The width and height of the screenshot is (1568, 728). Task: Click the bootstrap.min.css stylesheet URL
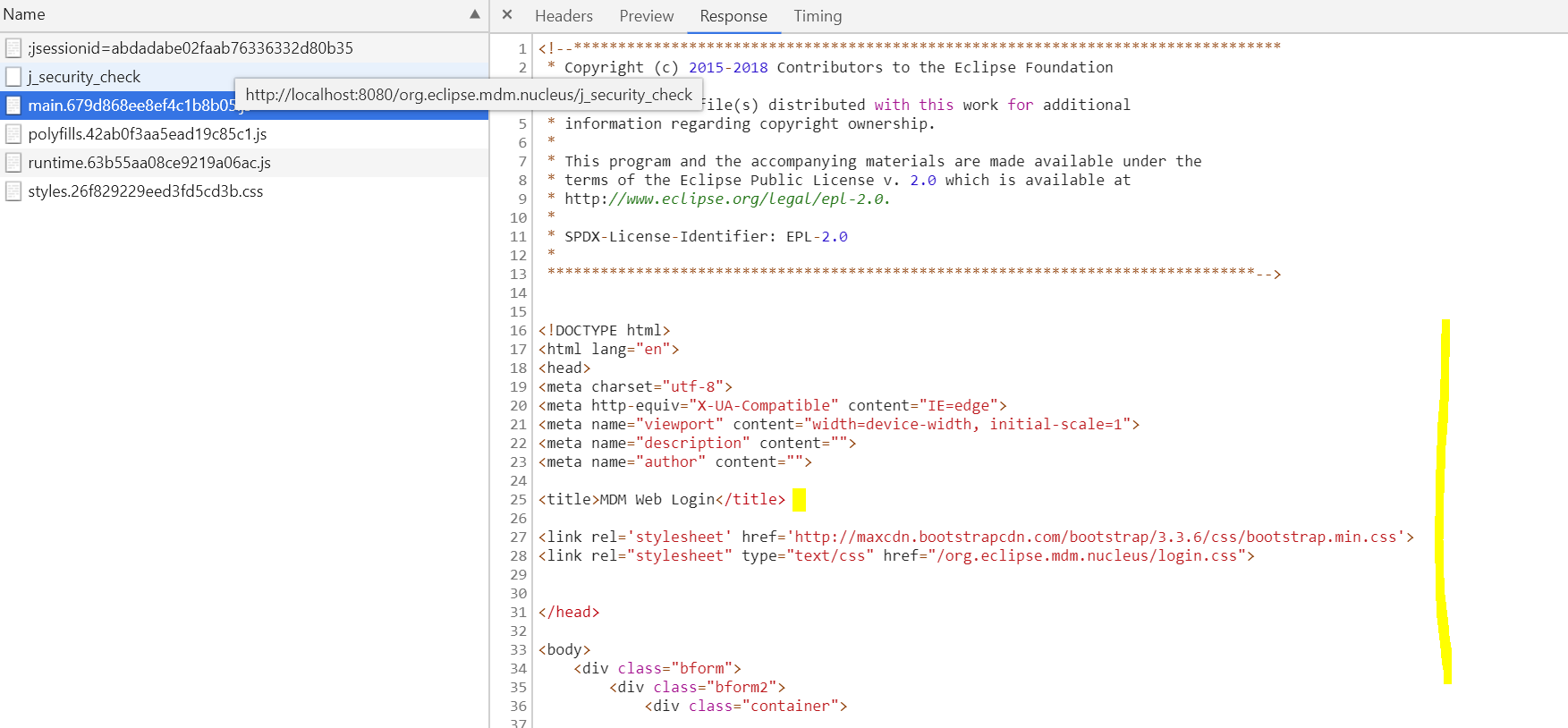tap(1095, 537)
